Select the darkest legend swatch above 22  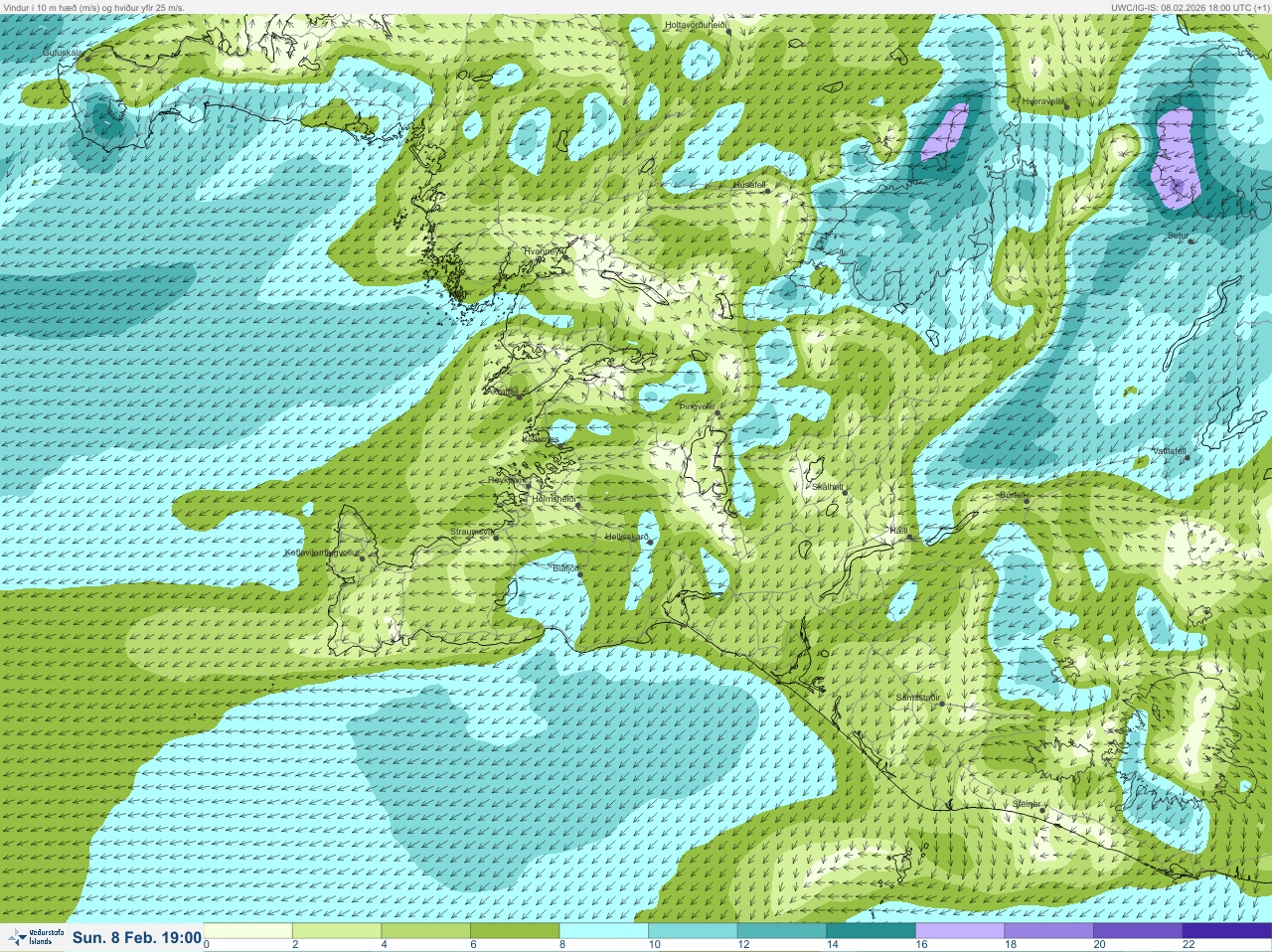pyautogui.click(x=1226, y=931)
